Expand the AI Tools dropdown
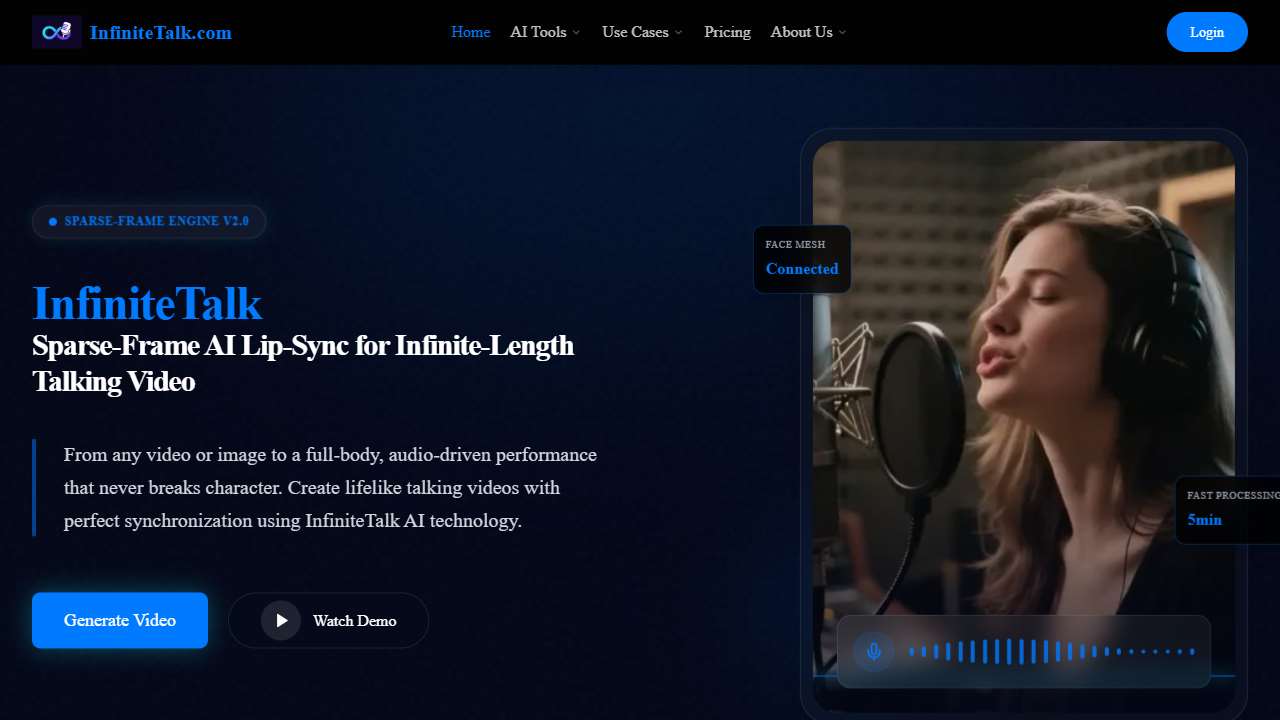This screenshot has width=1280, height=720. 544,32
